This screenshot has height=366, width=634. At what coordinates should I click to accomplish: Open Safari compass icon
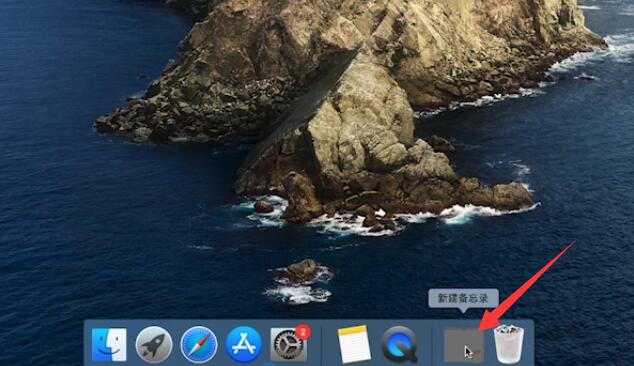199,345
